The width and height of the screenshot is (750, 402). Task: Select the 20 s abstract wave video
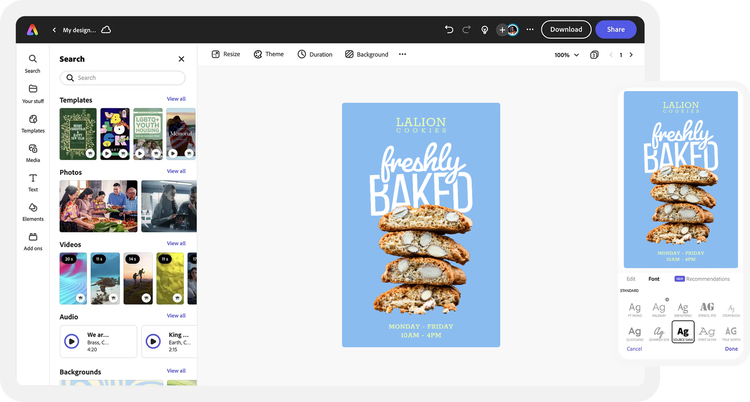[x=73, y=279]
